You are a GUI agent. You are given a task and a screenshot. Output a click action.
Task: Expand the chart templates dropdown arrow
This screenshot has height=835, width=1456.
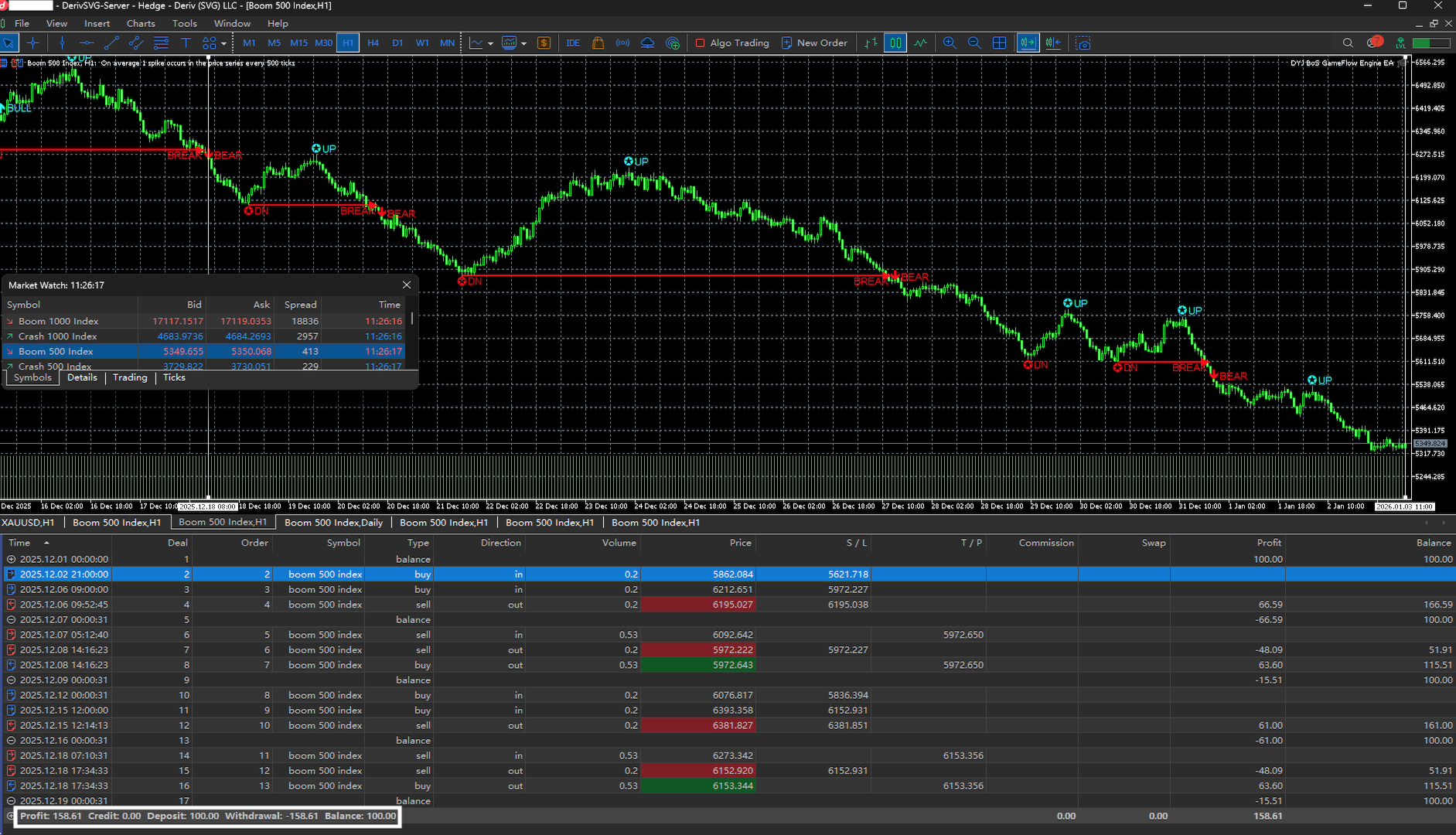click(523, 44)
